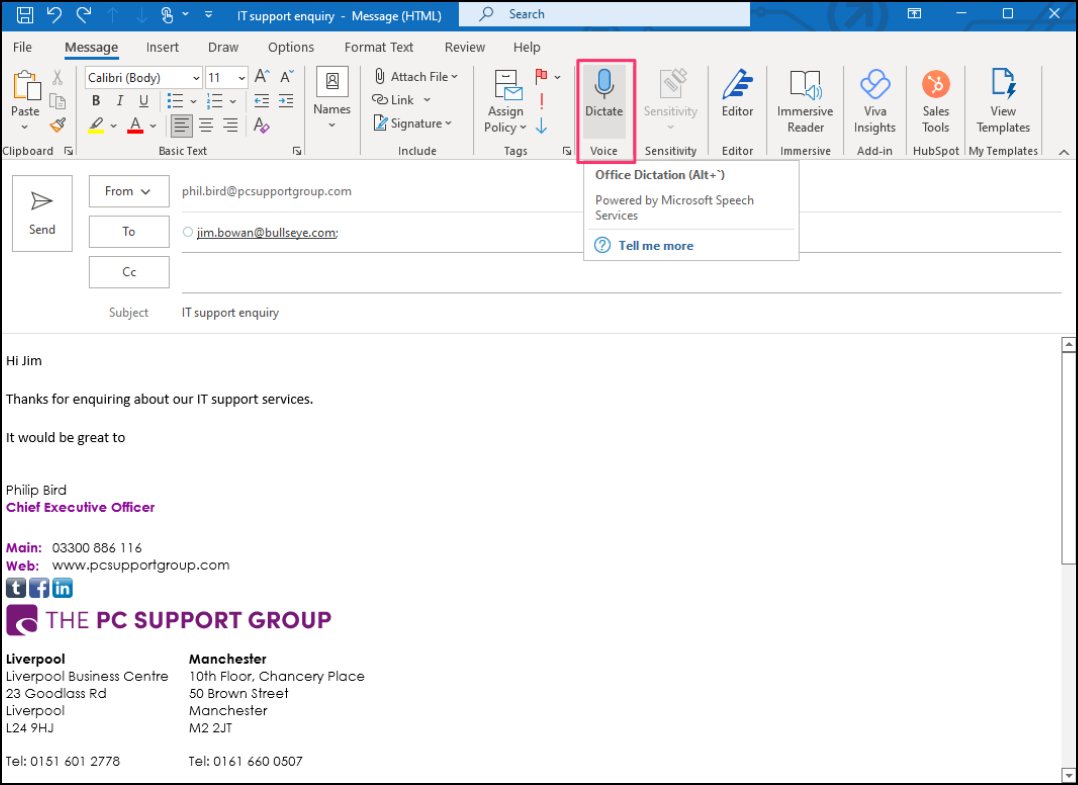Open the font size 11 dropdown
This screenshot has width=1078, height=785.
(x=241, y=78)
